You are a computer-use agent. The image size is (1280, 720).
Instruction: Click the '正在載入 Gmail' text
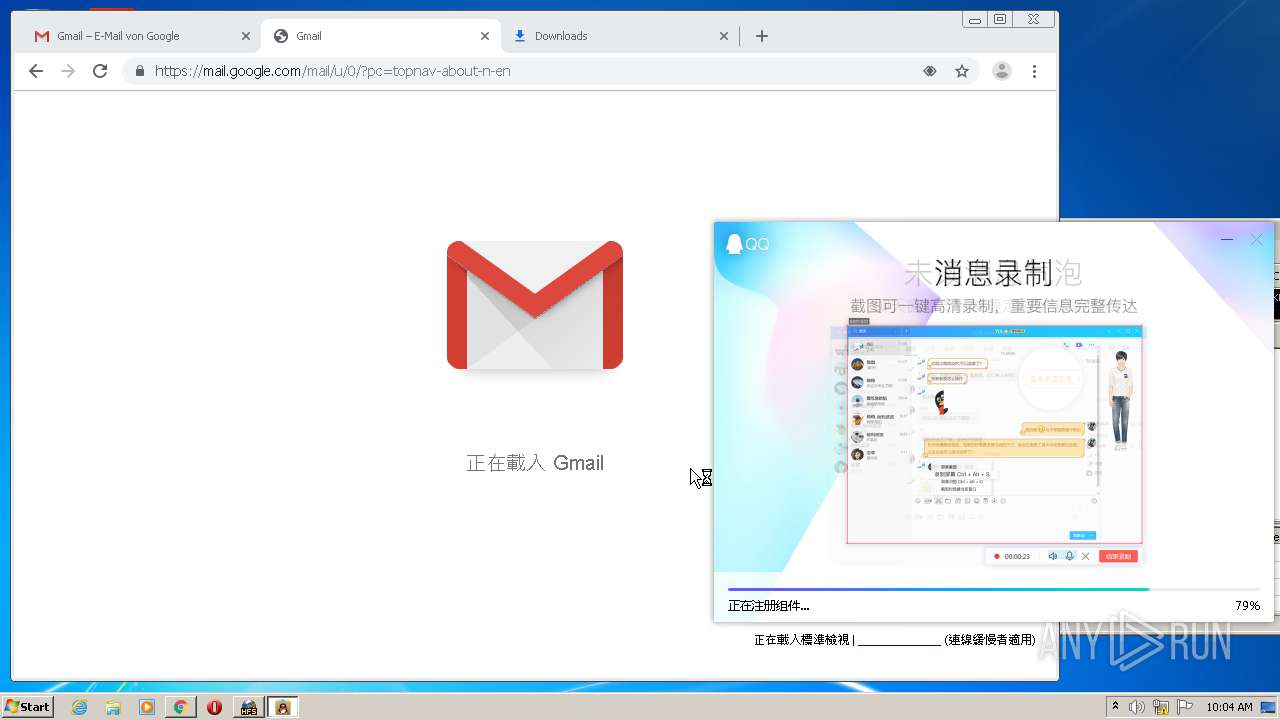pos(535,463)
